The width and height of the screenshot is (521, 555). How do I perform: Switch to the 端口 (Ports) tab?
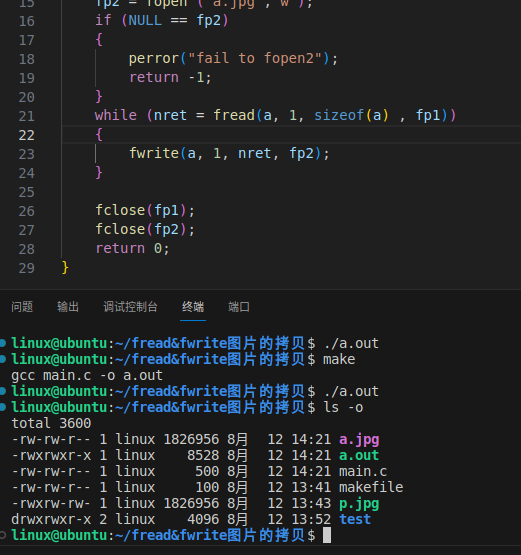239,307
